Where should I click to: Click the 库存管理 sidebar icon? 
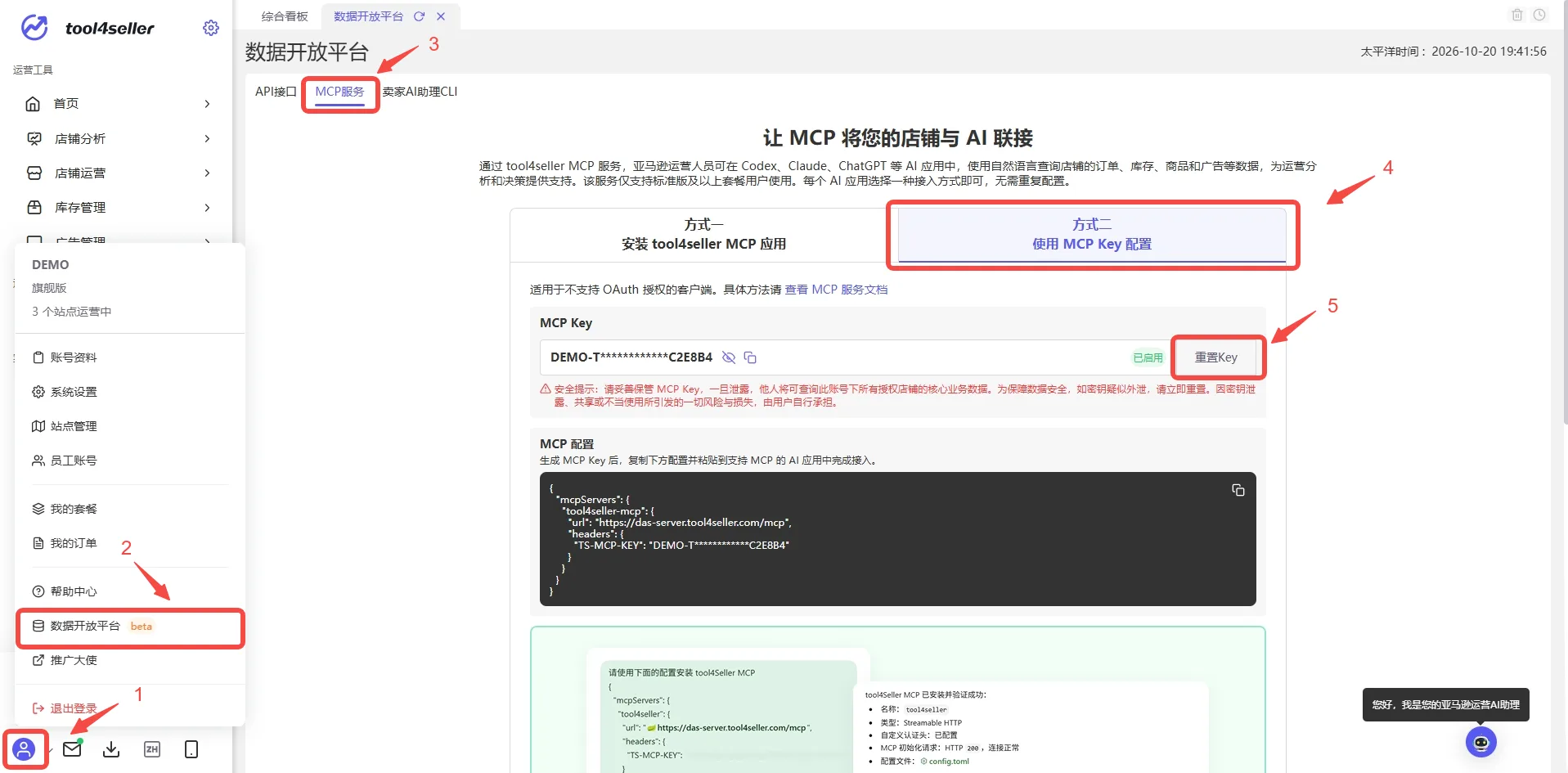point(34,208)
